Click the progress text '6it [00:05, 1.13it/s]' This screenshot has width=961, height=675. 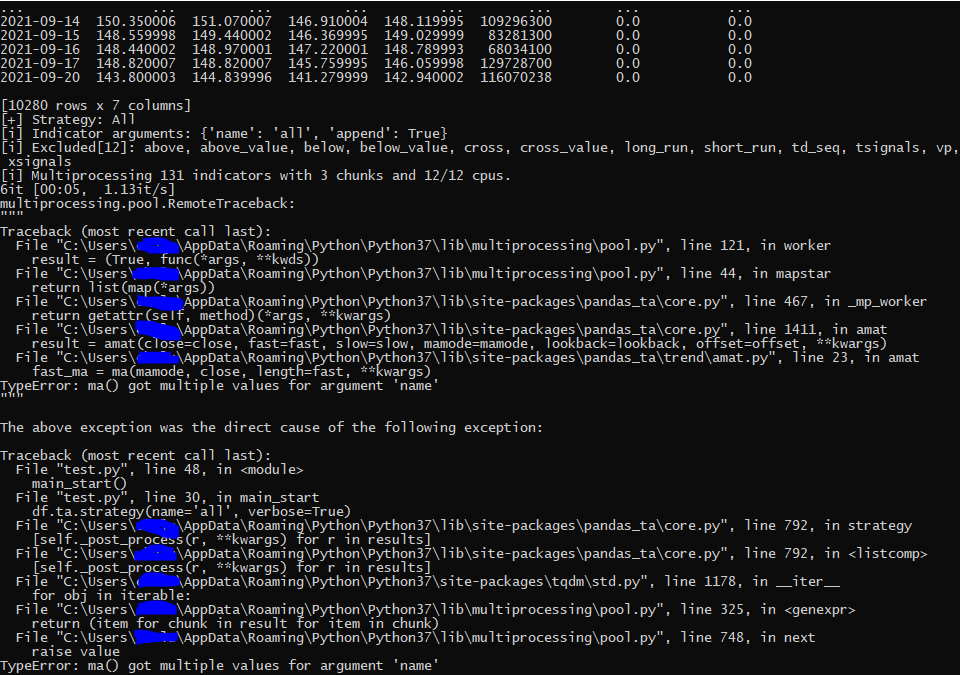point(88,190)
